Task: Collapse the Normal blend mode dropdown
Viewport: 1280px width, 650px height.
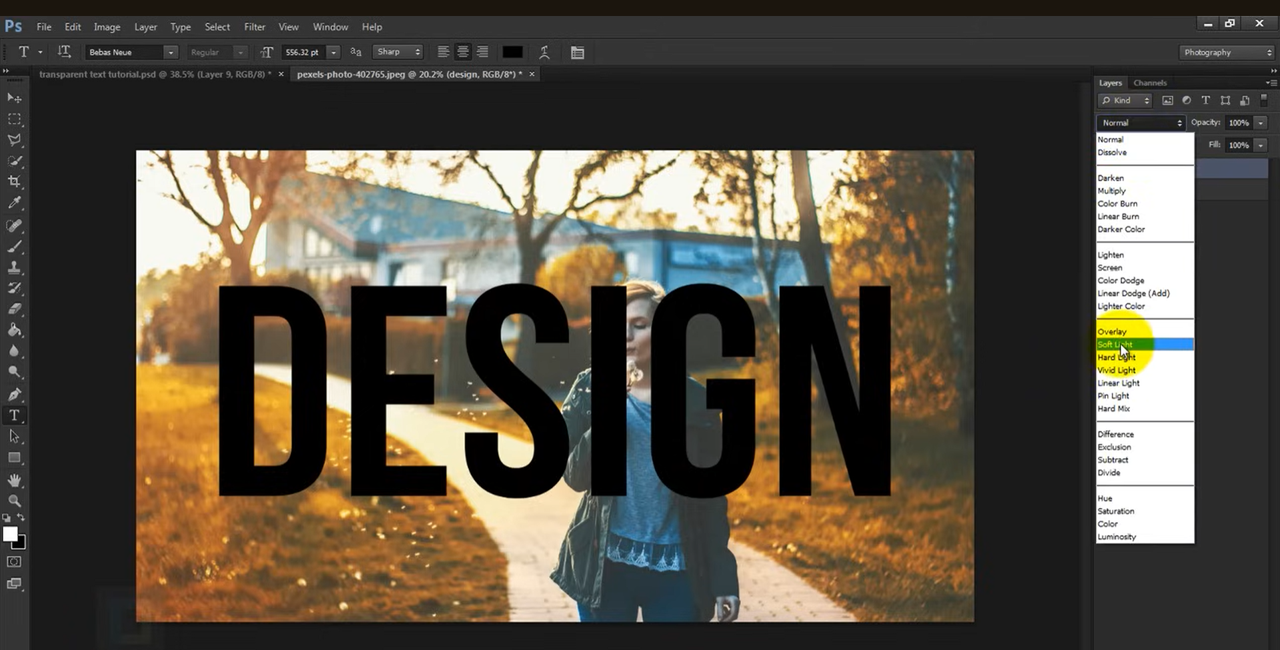Action: pyautogui.click(x=1141, y=123)
